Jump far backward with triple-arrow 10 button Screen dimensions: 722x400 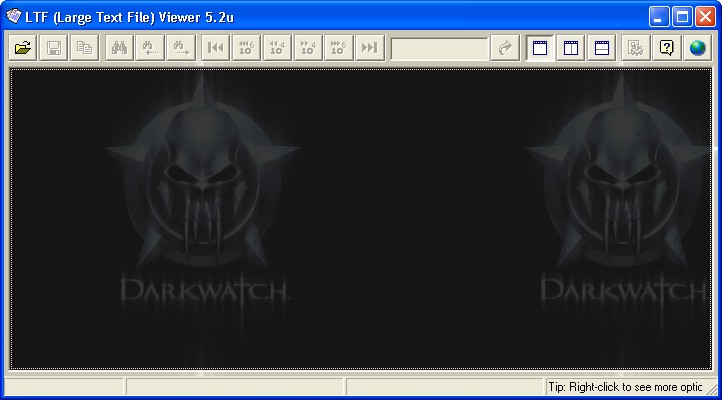tap(246, 47)
